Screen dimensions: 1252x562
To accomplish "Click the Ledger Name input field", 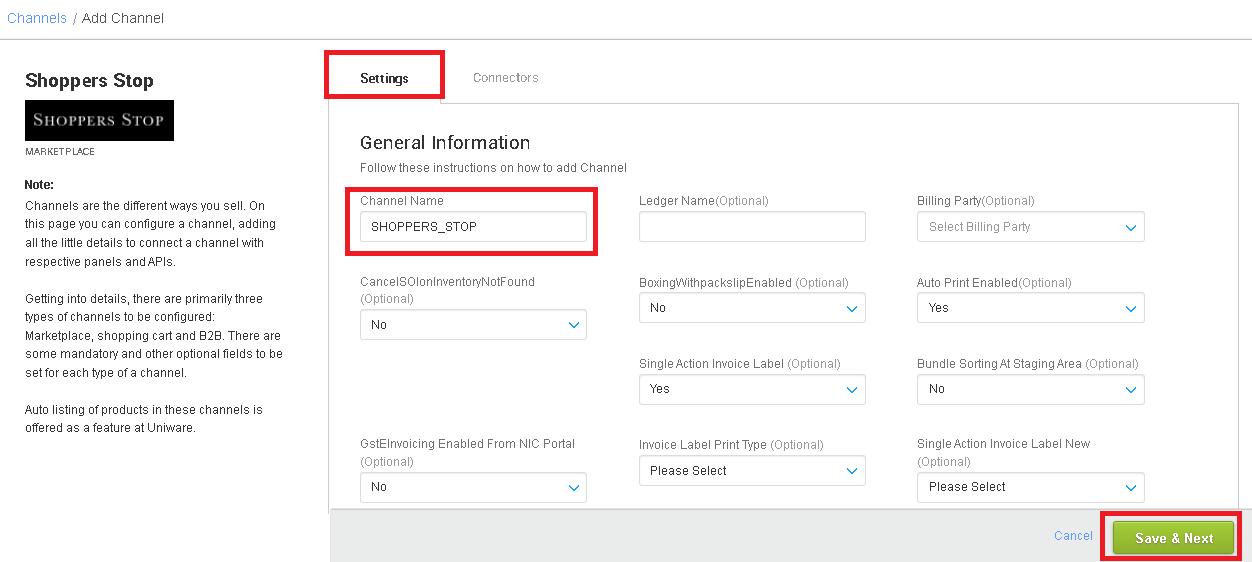I will point(752,227).
